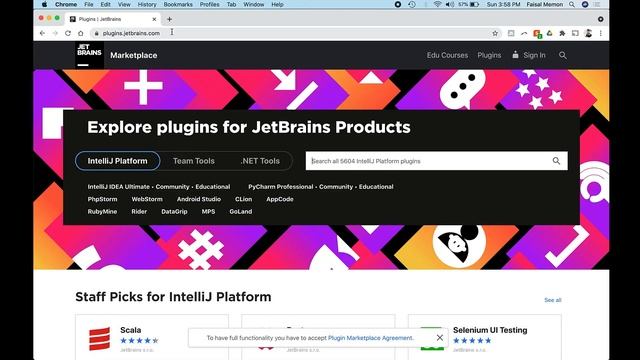The height and width of the screenshot is (360, 640).
Task: Open Chrome three-dot menu
Action: 600,33
